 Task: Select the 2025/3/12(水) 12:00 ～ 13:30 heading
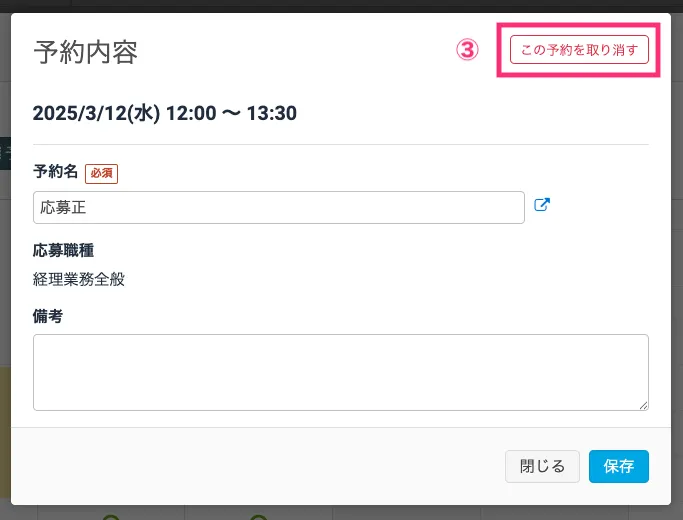pos(165,113)
